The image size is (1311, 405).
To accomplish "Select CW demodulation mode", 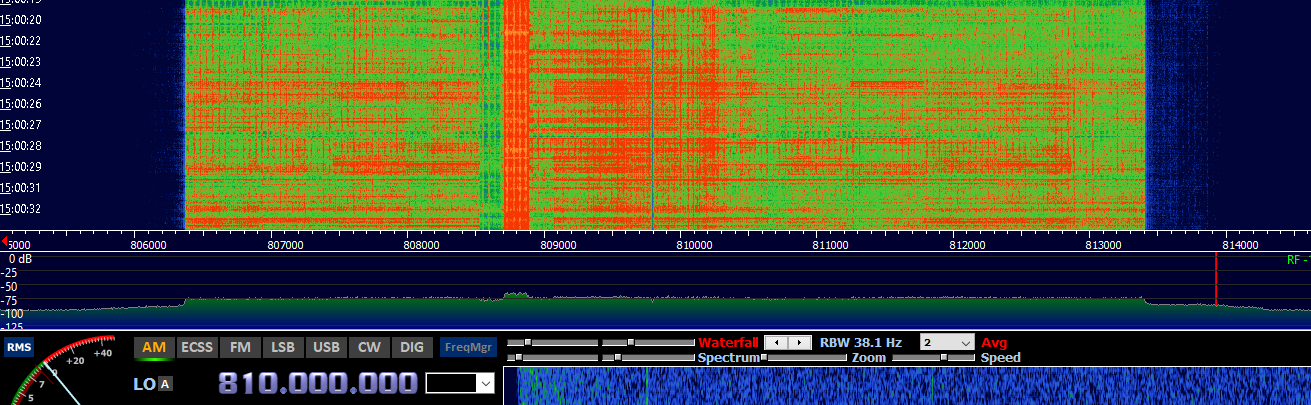I will click(x=369, y=348).
